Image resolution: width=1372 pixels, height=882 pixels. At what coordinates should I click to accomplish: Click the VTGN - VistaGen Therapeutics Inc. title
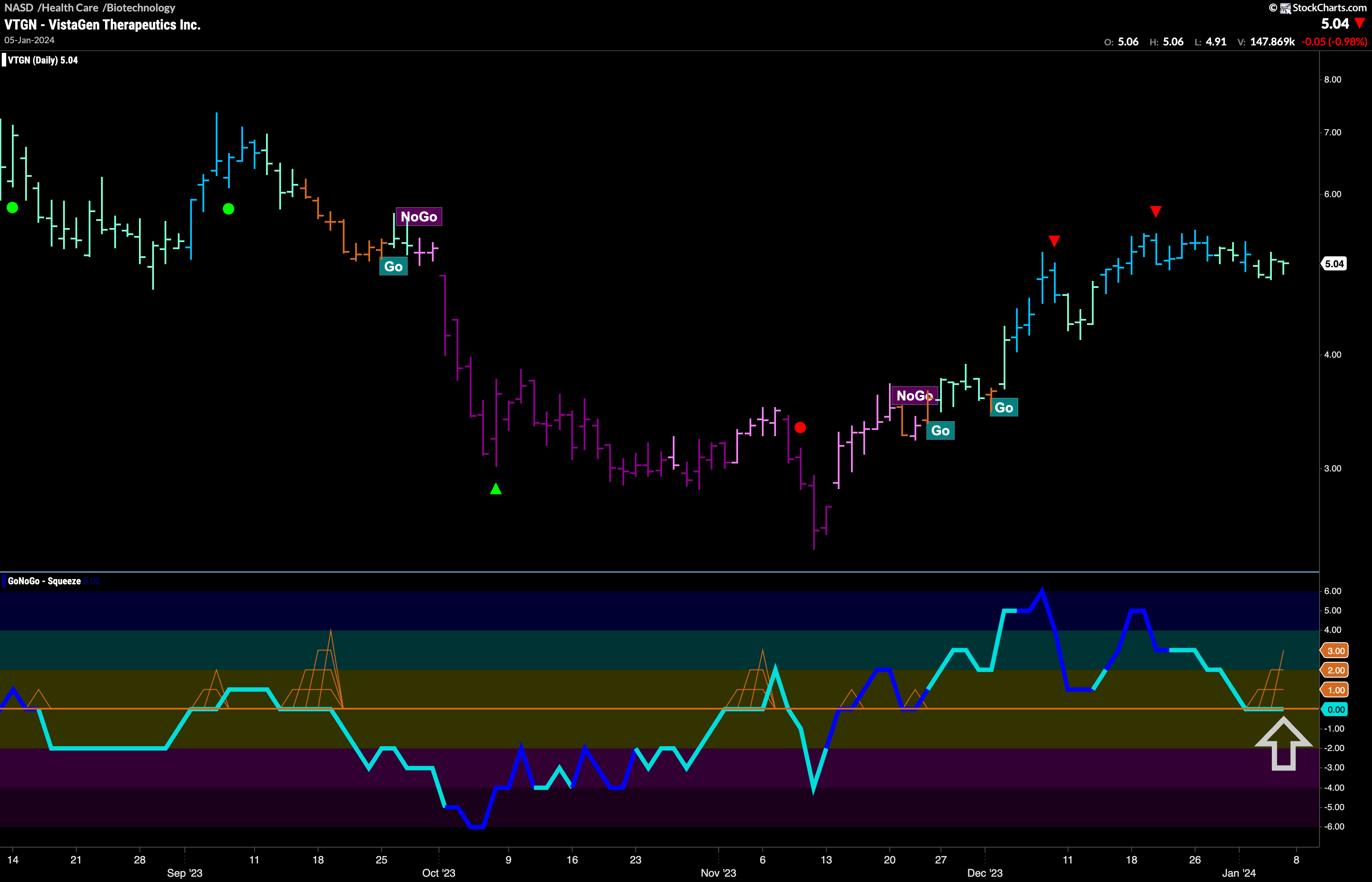coord(102,25)
